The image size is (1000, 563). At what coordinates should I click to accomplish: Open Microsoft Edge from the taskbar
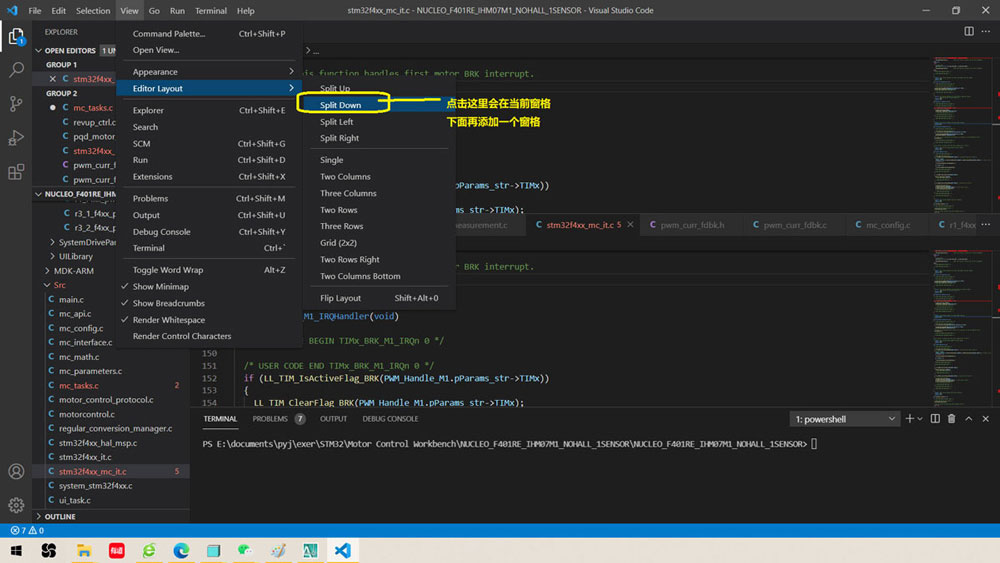[x=181, y=550]
